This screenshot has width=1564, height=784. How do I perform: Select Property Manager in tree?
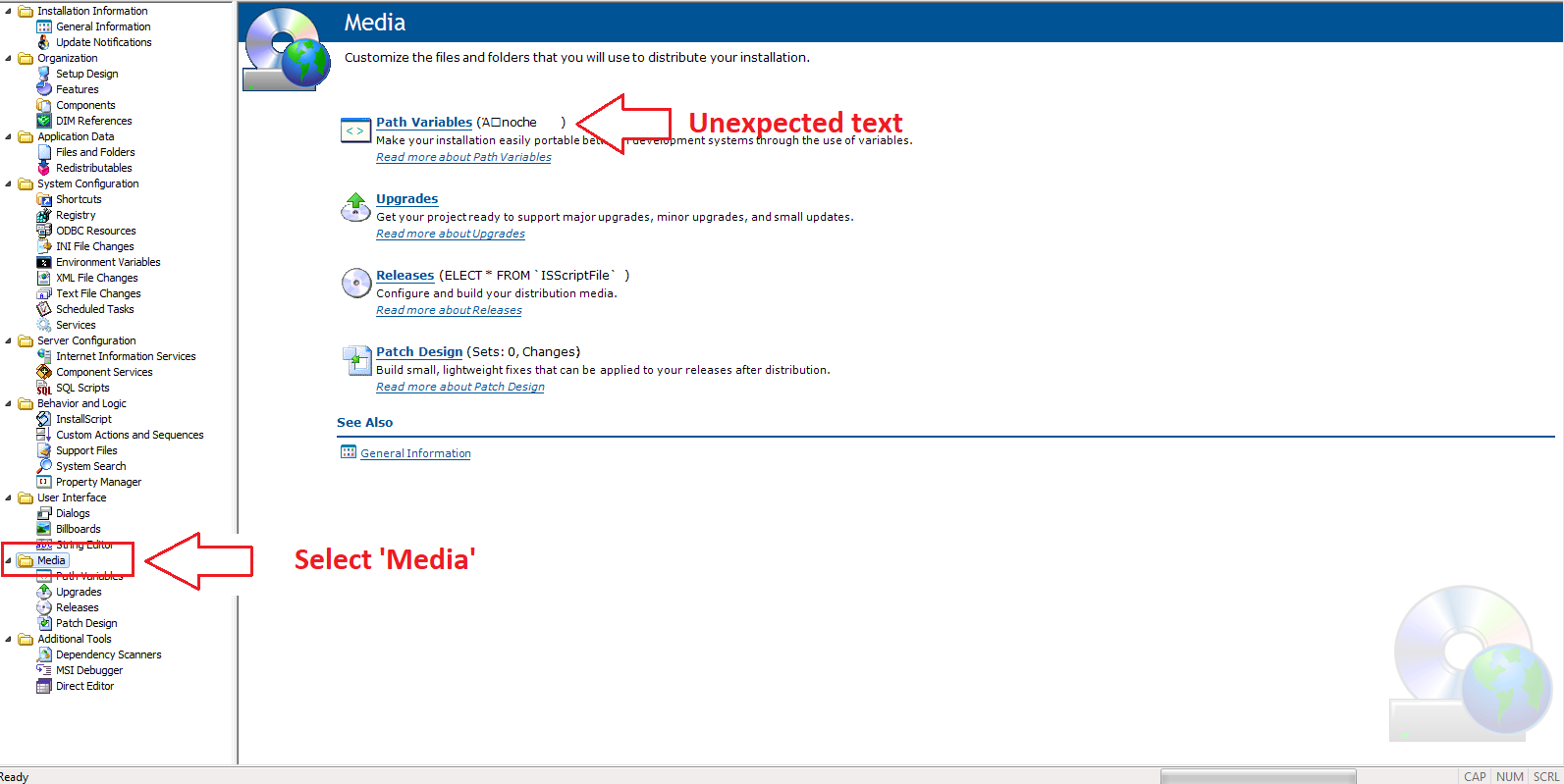(98, 482)
